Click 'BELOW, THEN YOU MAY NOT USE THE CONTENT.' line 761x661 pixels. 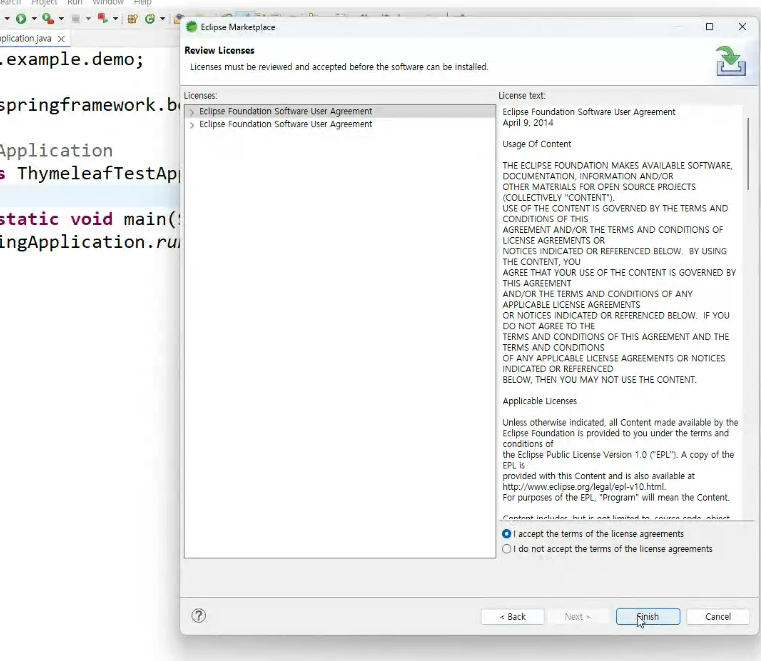click(599, 380)
